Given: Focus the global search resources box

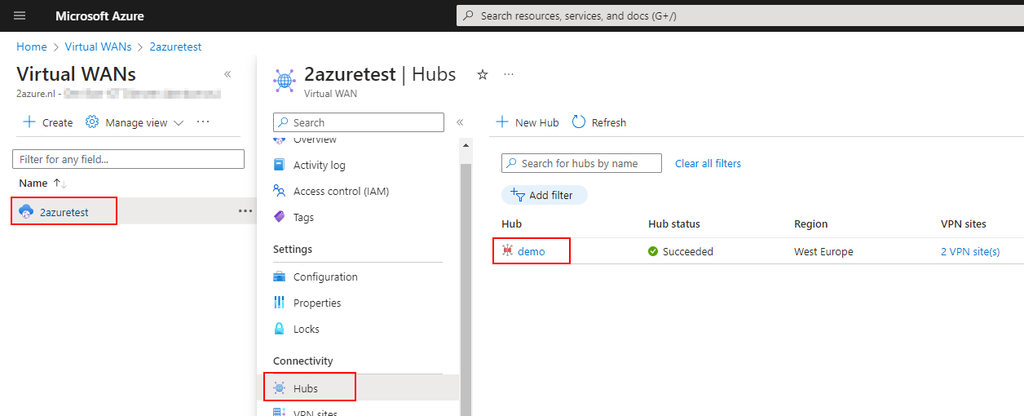Looking at the screenshot, I should point(740,16).
